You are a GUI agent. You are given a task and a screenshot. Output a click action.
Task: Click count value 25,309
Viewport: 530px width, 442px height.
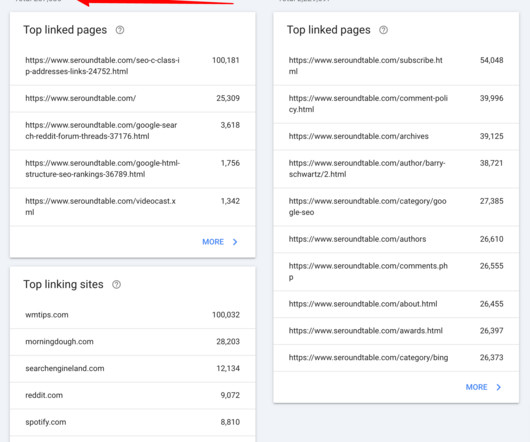(228, 98)
